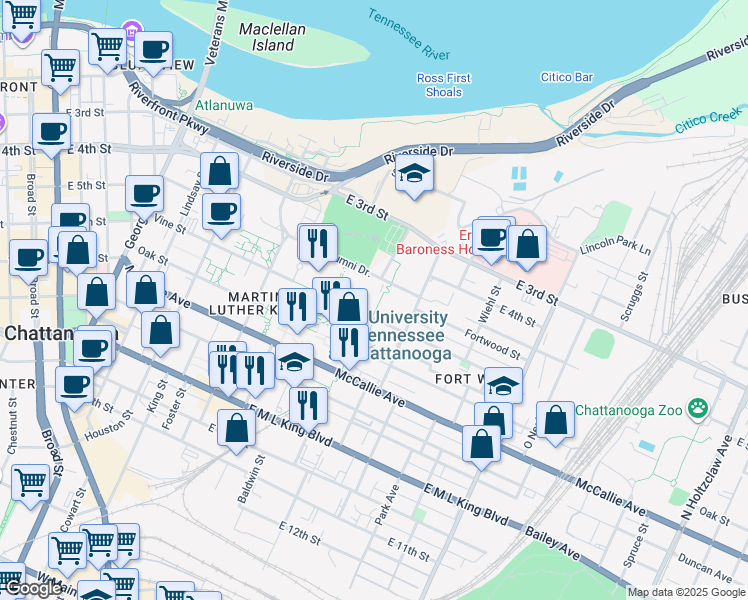Click the graduation cap marker on Riverside Dr

tap(414, 175)
